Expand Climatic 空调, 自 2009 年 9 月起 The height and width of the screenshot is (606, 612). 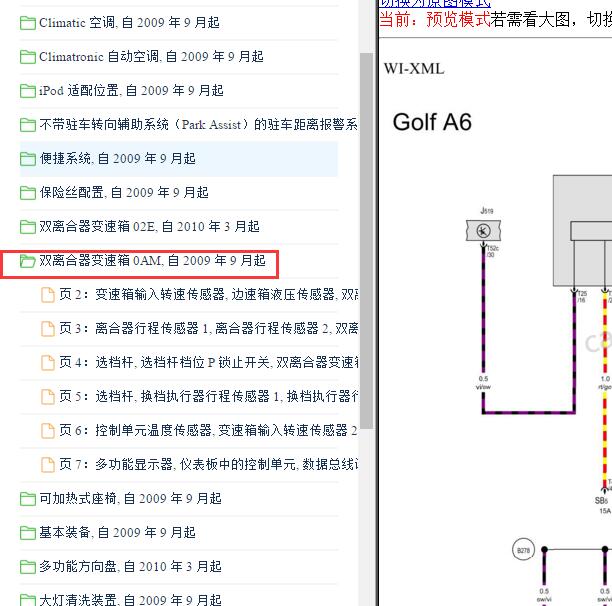pos(129,23)
